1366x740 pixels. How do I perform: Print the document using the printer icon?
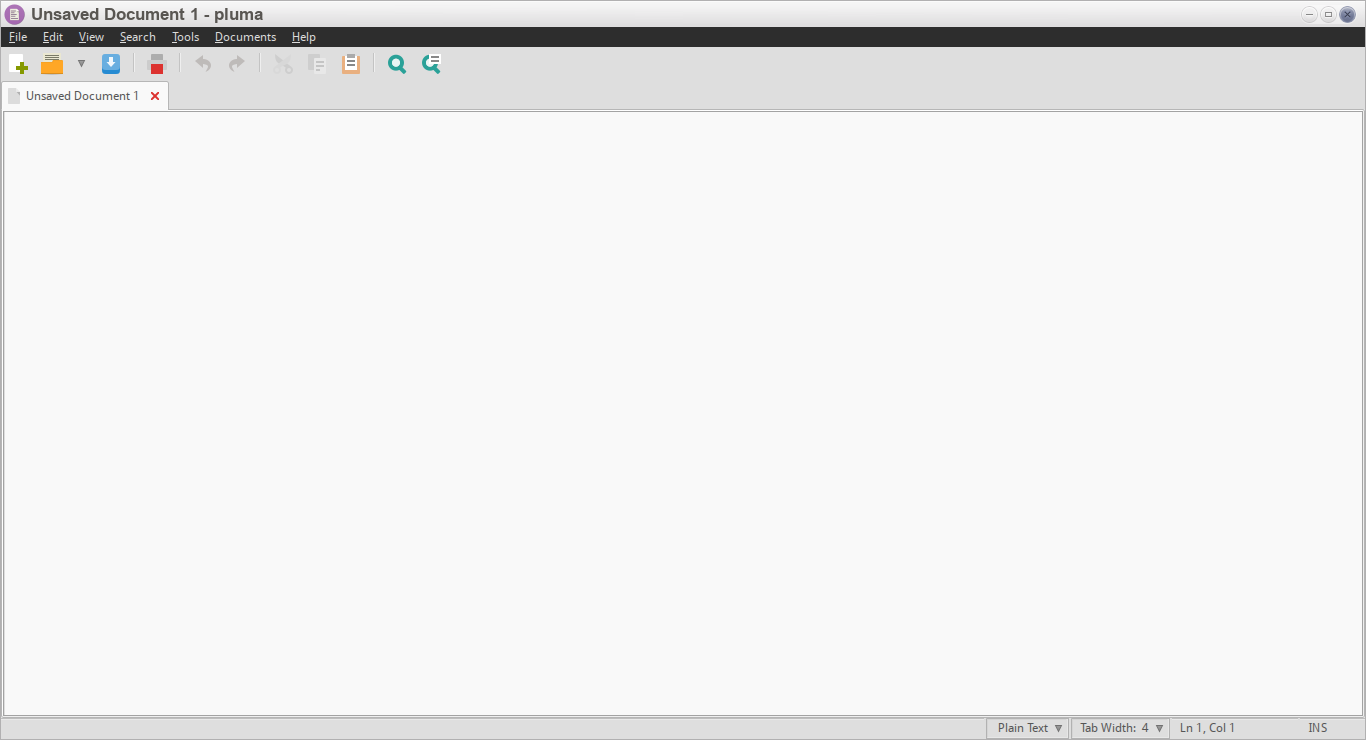(x=156, y=64)
